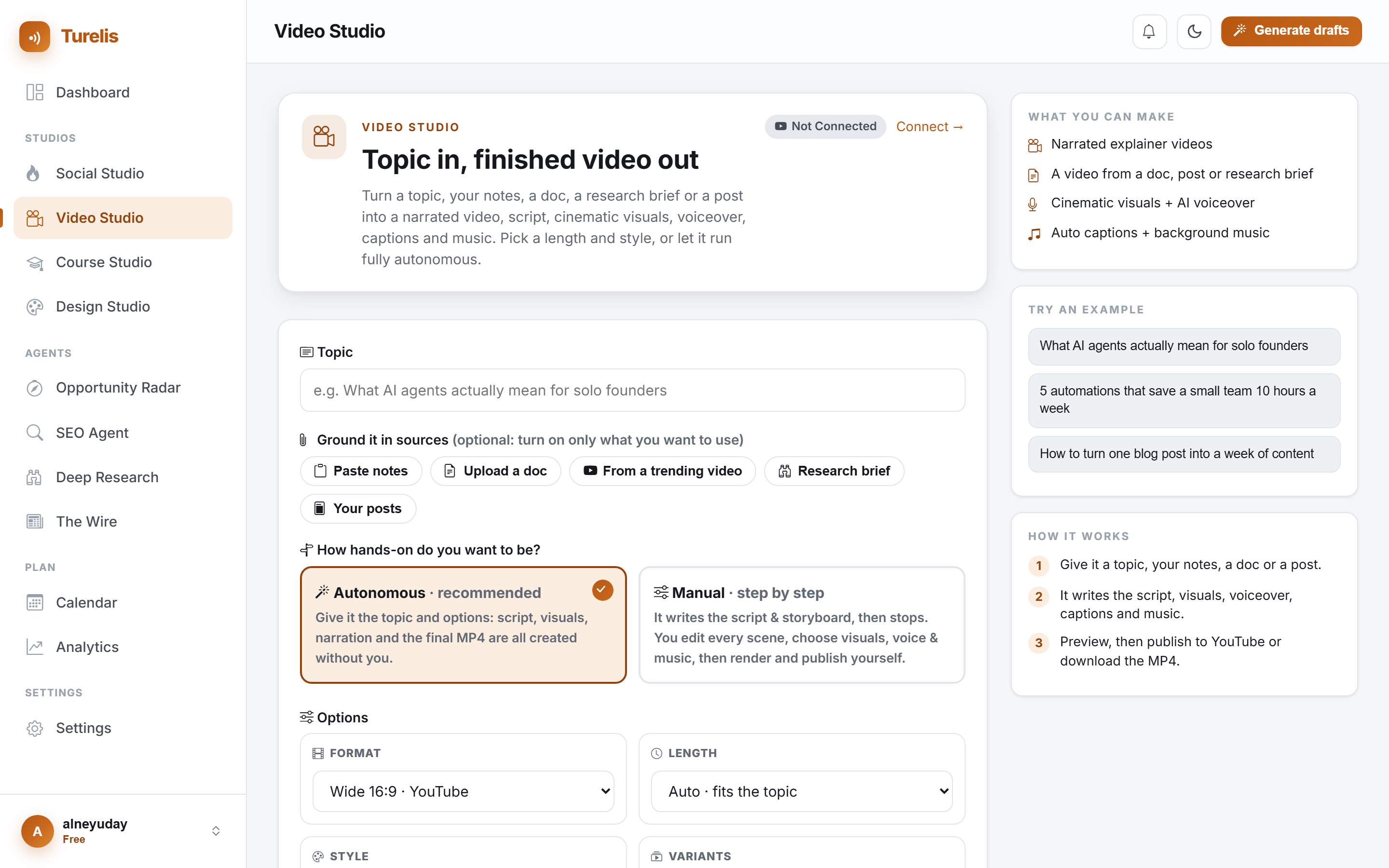The height and width of the screenshot is (868, 1389).
Task: Click the Analytics chart icon
Action: coord(34,647)
